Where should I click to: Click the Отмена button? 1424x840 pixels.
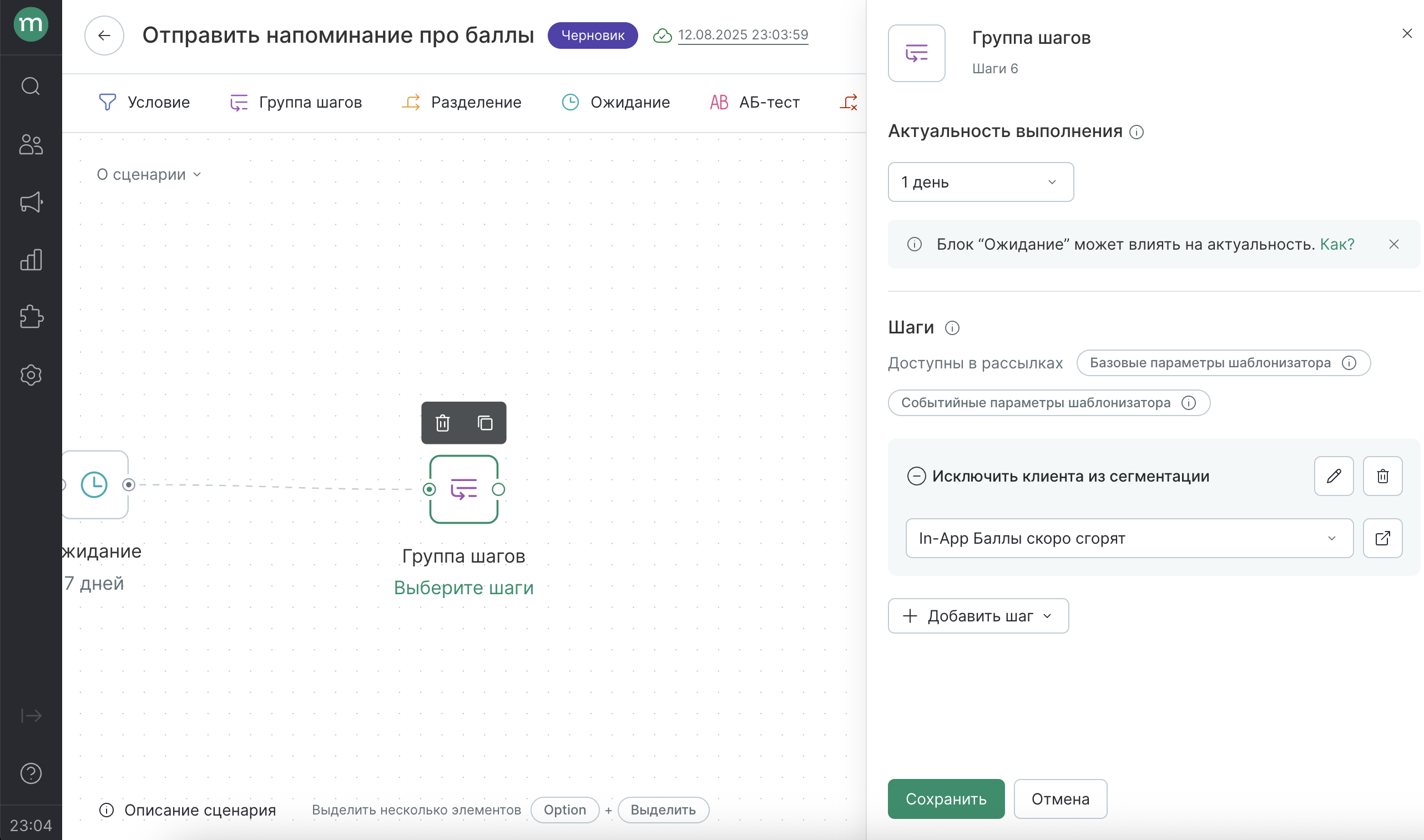point(1060,799)
